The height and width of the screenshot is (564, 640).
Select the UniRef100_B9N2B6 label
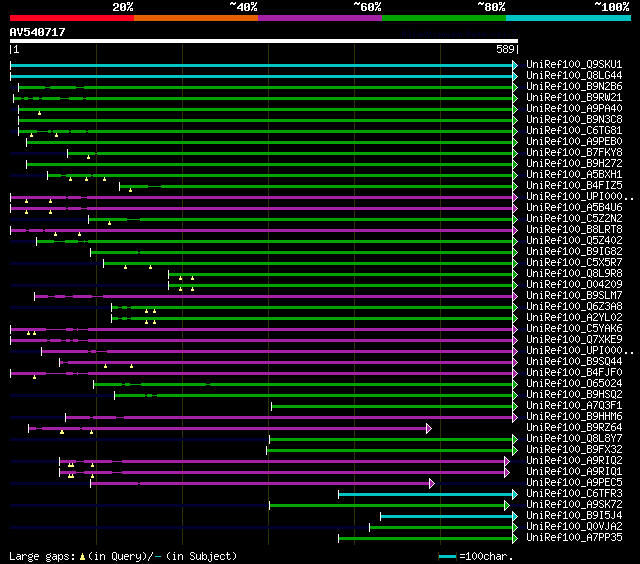click(x=574, y=87)
